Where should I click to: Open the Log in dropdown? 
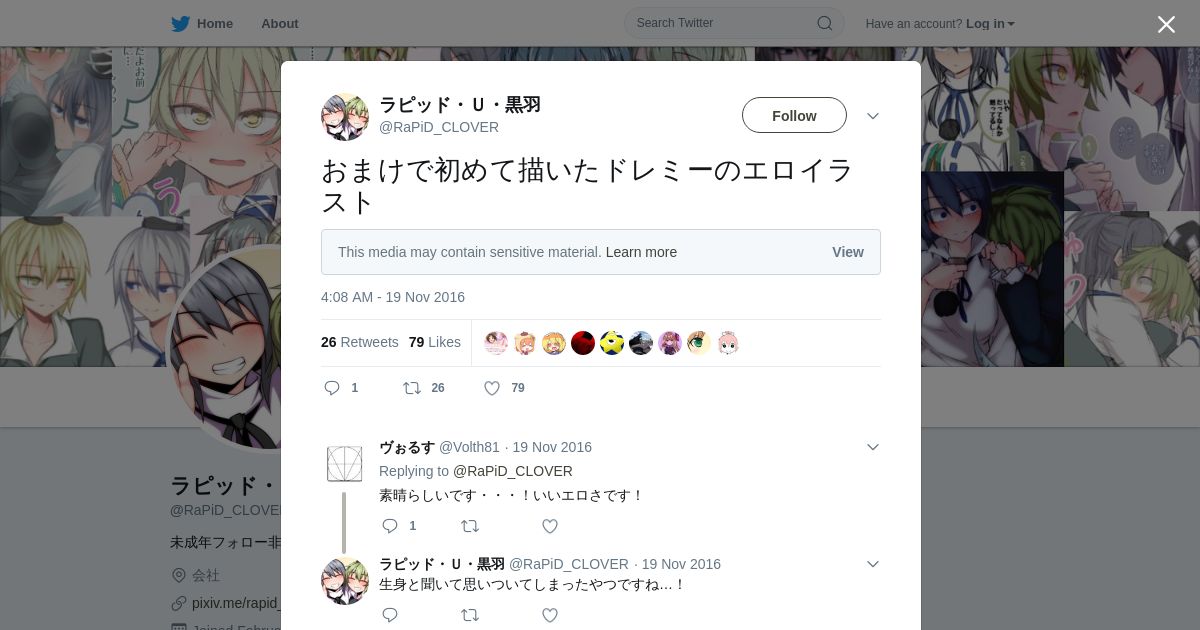(990, 24)
